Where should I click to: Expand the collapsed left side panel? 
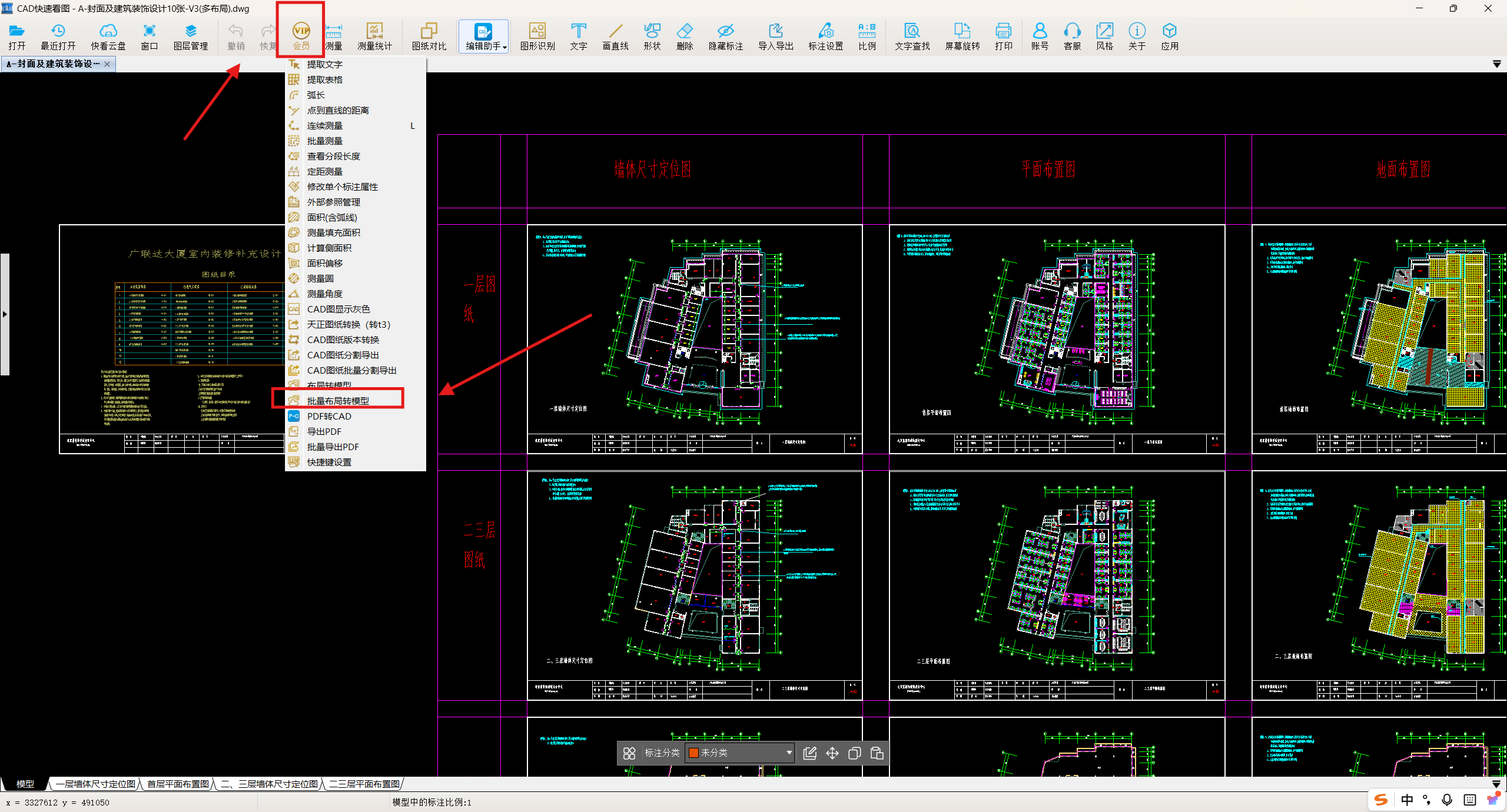(5, 314)
